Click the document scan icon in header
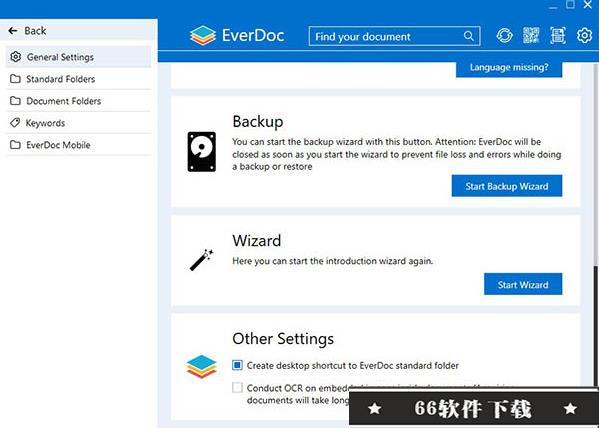This screenshot has width=599, height=428. [x=558, y=36]
